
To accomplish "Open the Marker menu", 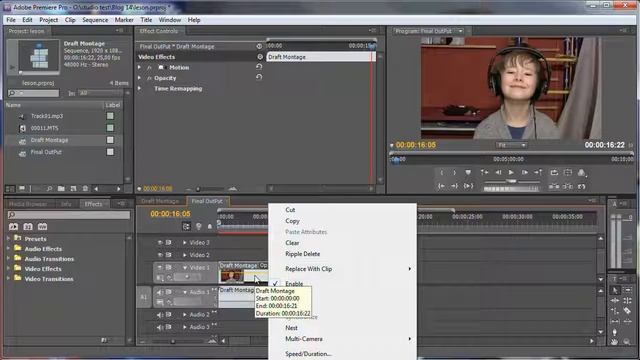I will (124, 20).
